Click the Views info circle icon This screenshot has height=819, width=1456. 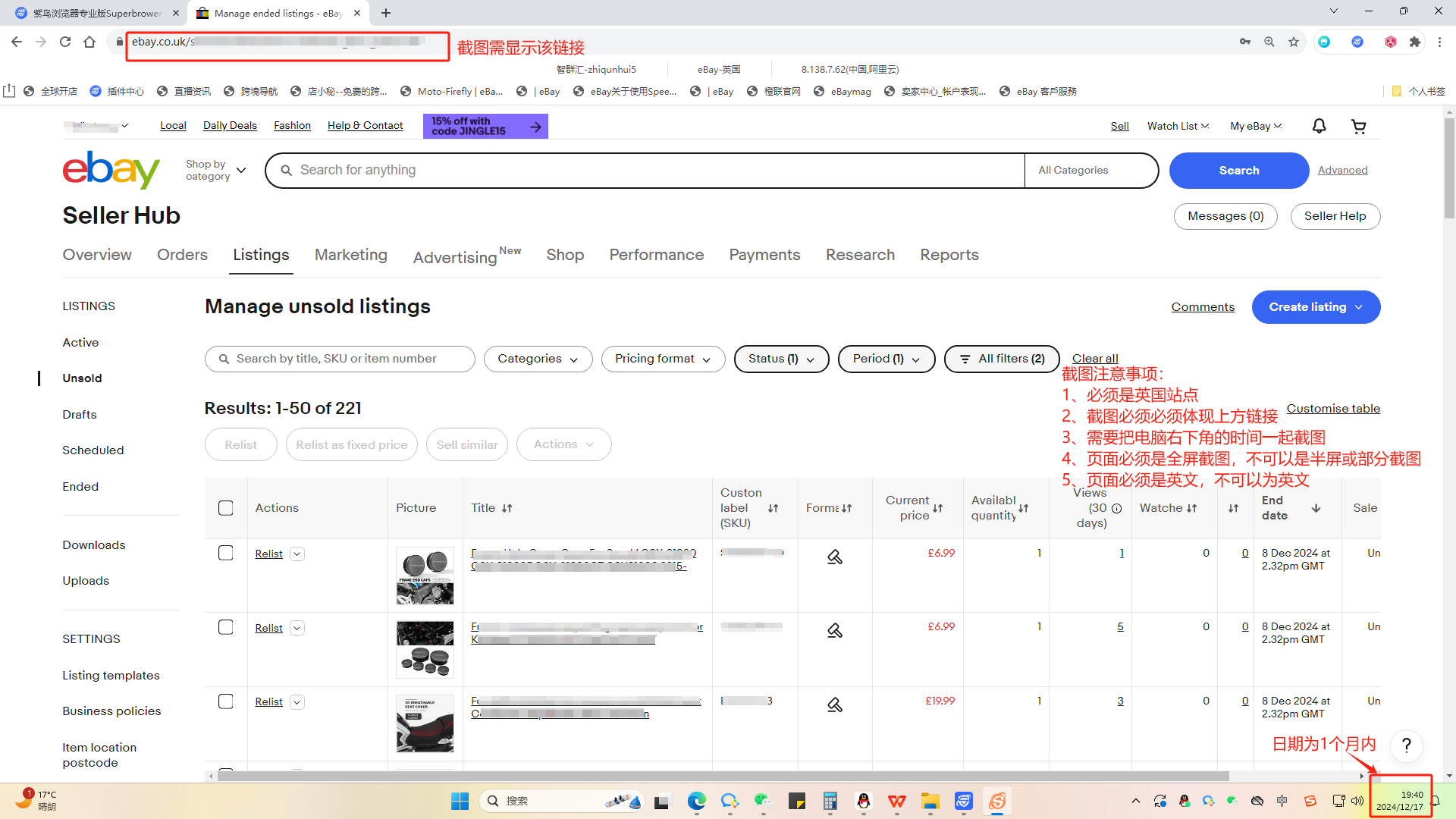(1116, 508)
